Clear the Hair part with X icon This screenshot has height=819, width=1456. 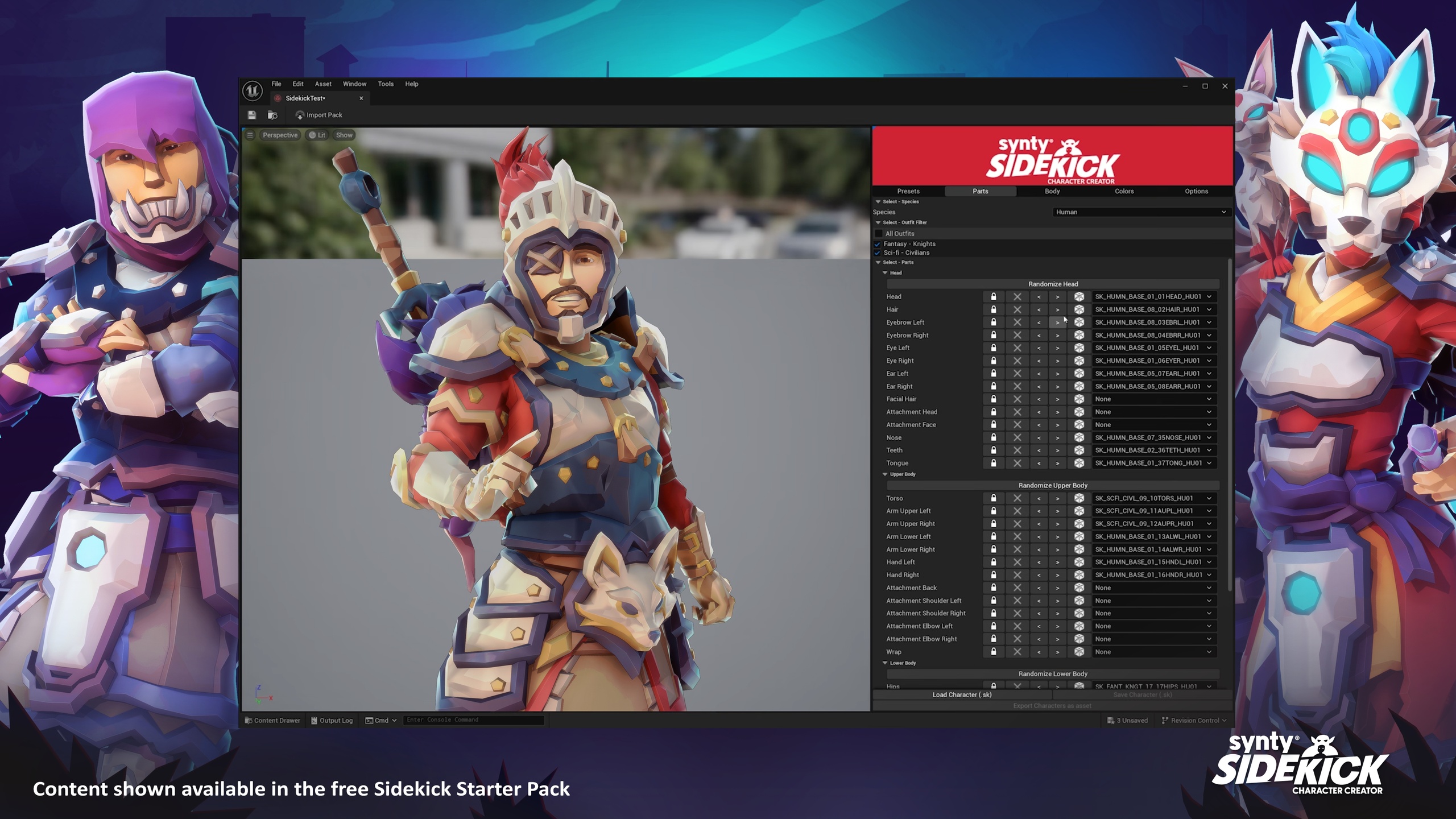(x=1017, y=309)
